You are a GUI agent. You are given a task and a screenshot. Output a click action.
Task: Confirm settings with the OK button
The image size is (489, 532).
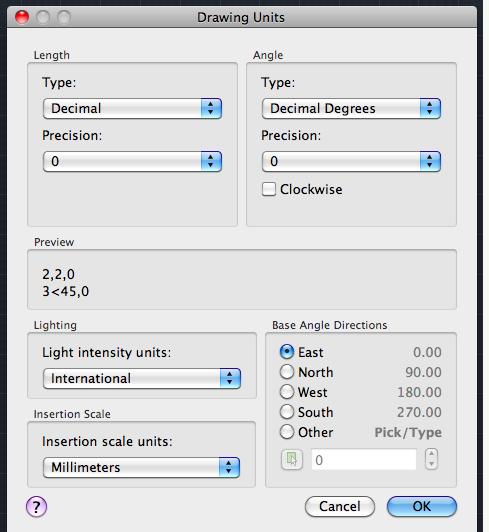(x=422, y=507)
